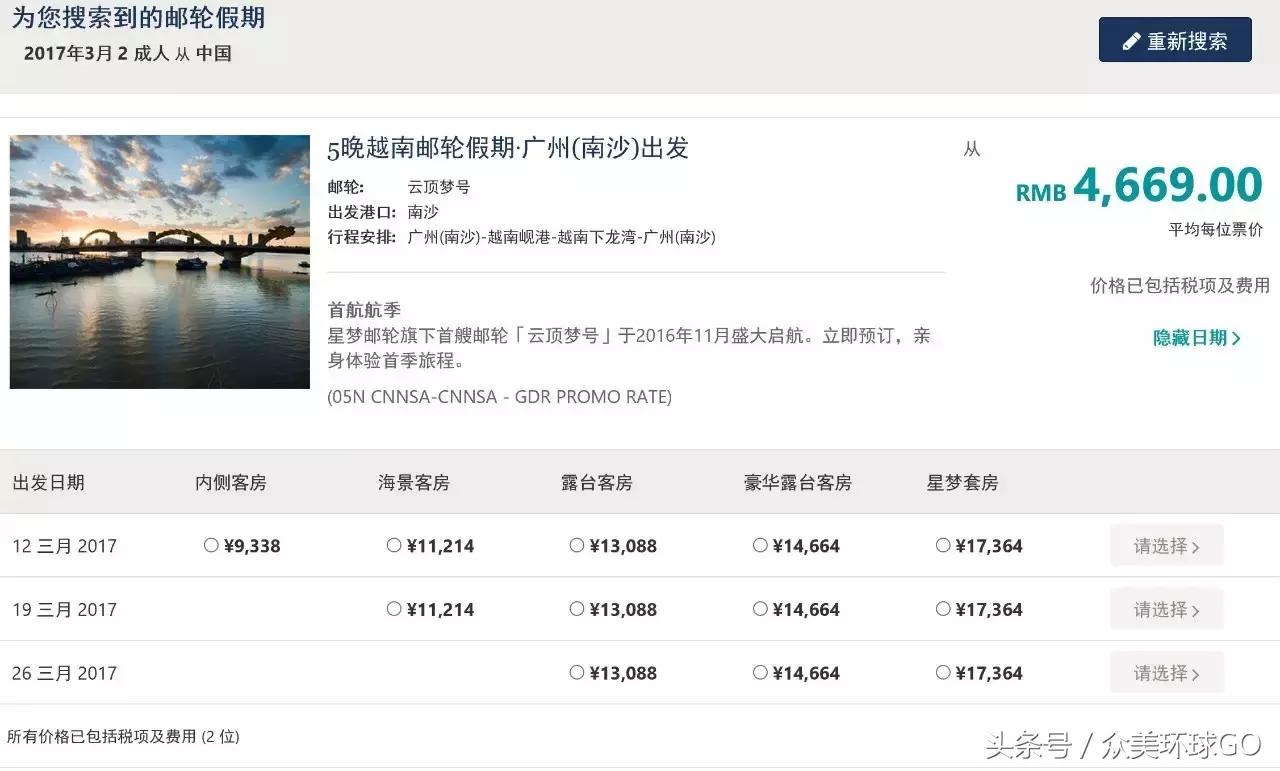
Task: Select ¥14,664 deluxe balcony for 26 March
Action: pos(760,672)
